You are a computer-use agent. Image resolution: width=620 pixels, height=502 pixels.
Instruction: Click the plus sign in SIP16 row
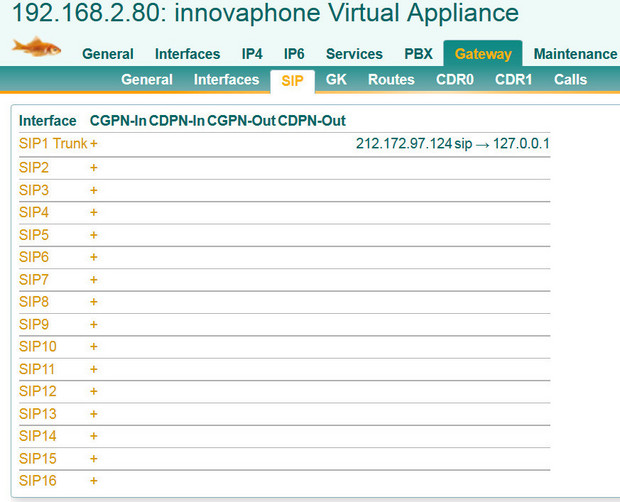(94, 481)
